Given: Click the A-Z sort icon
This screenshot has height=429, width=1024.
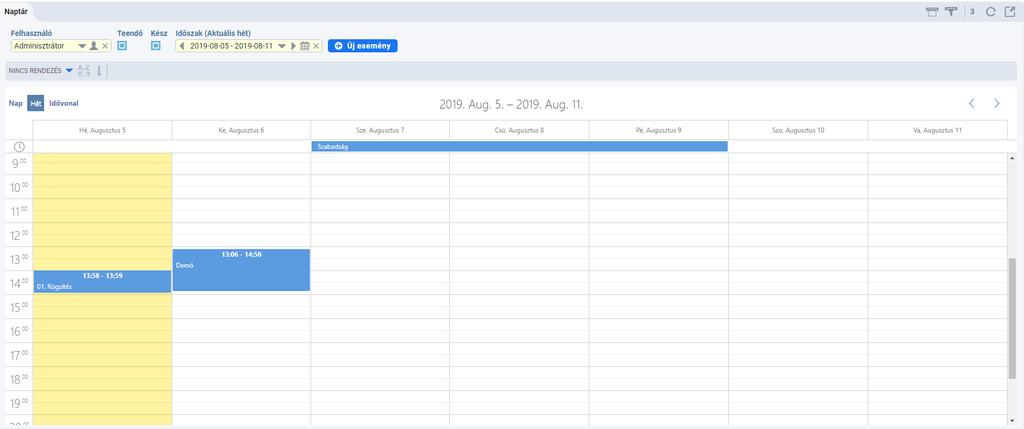Looking at the screenshot, I should pyautogui.click(x=84, y=71).
